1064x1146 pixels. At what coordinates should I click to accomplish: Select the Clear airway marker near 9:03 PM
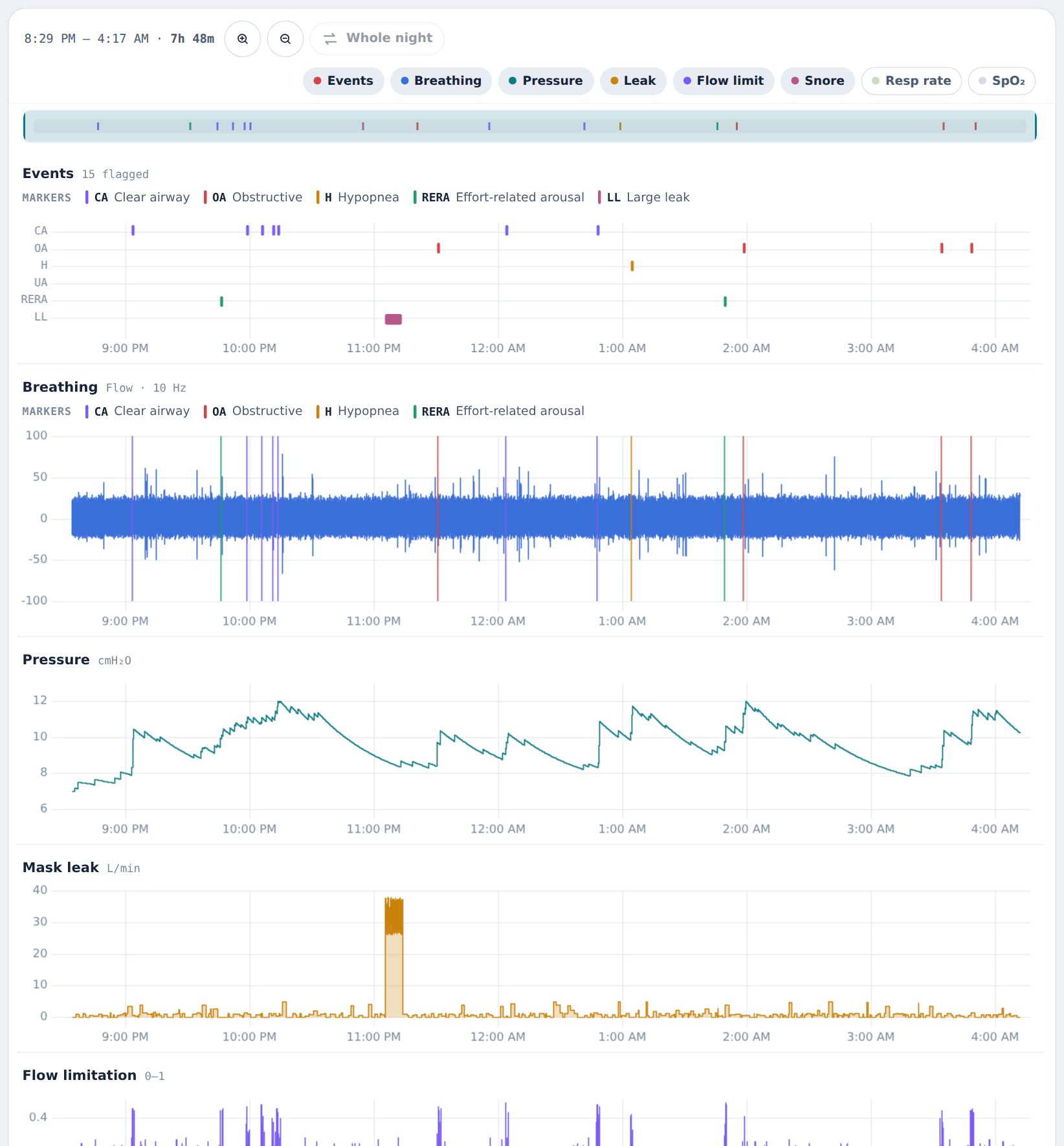point(133,230)
